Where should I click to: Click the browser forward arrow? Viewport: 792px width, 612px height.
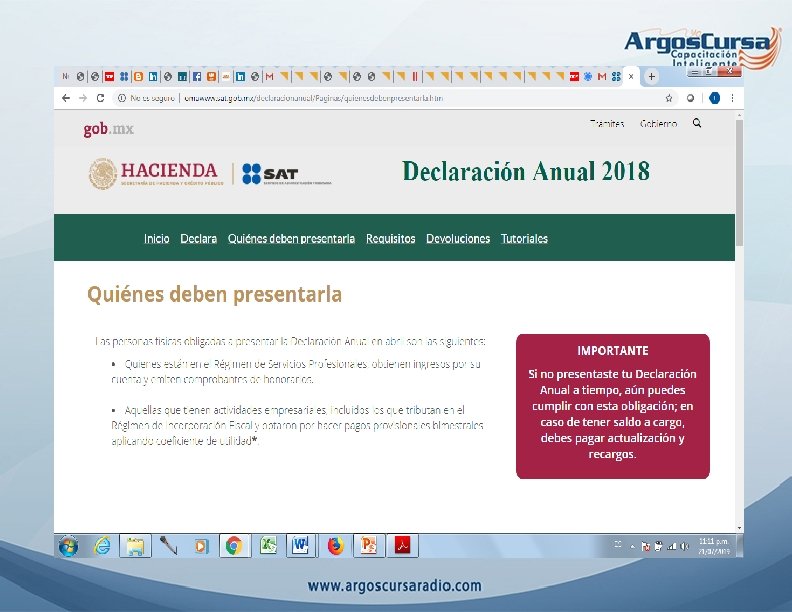83,98
